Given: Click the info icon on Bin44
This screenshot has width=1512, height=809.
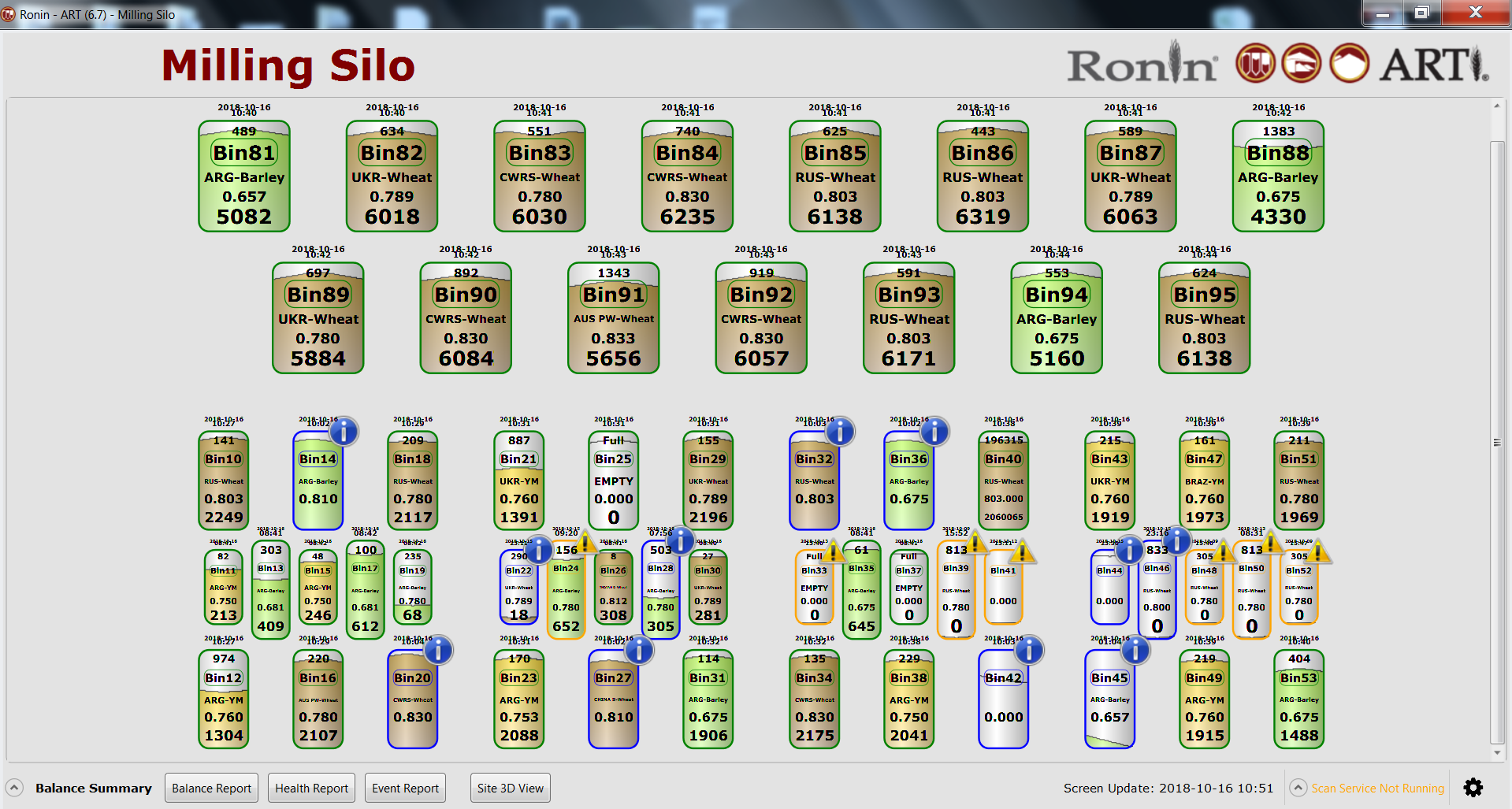Looking at the screenshot, I should pyautogui.click(x=1129, y=549).
